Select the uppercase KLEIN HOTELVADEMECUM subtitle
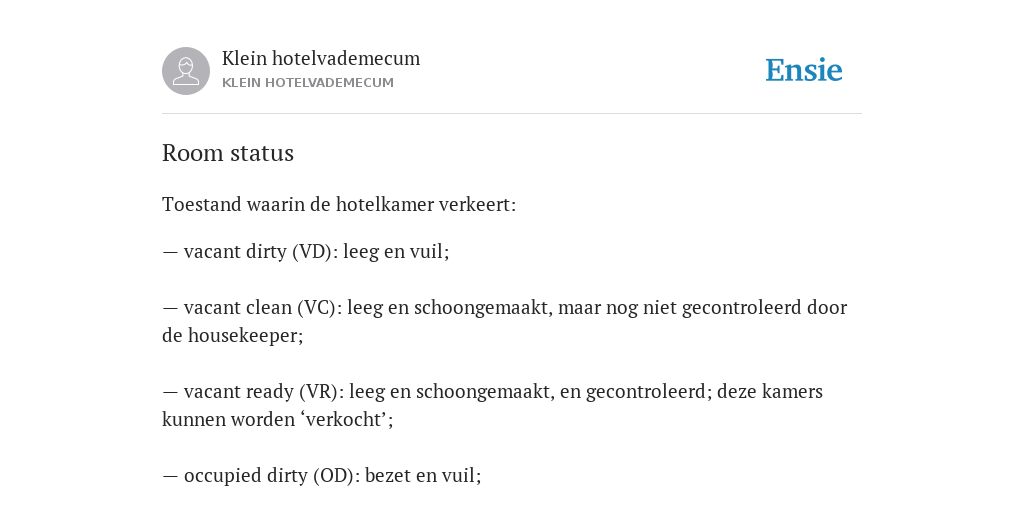The height and width of the screenshot is (512, 1024). pyautogui.click(x=308, y=83)
